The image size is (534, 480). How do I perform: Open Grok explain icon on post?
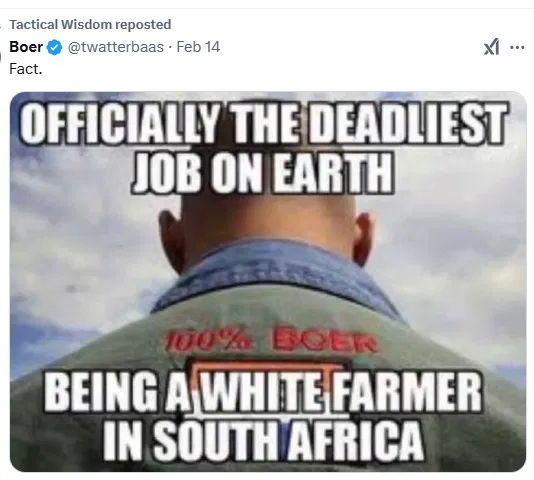pyautogui.click(x=491, y=47)
